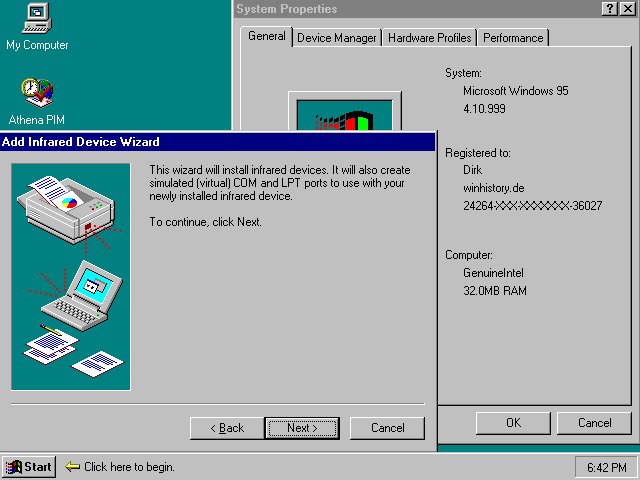640x480 pixels.
Task: Click the 'GenuineIntel' processor text
Action: 493,273
